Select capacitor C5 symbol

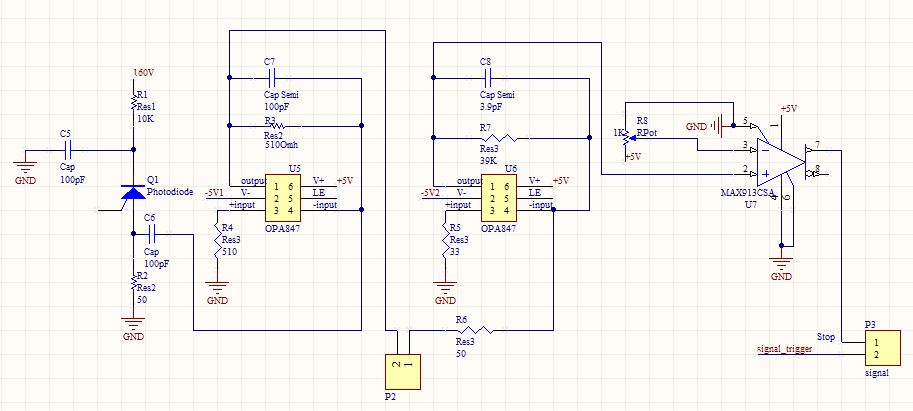pyautogui.click(x=67, y=150)
